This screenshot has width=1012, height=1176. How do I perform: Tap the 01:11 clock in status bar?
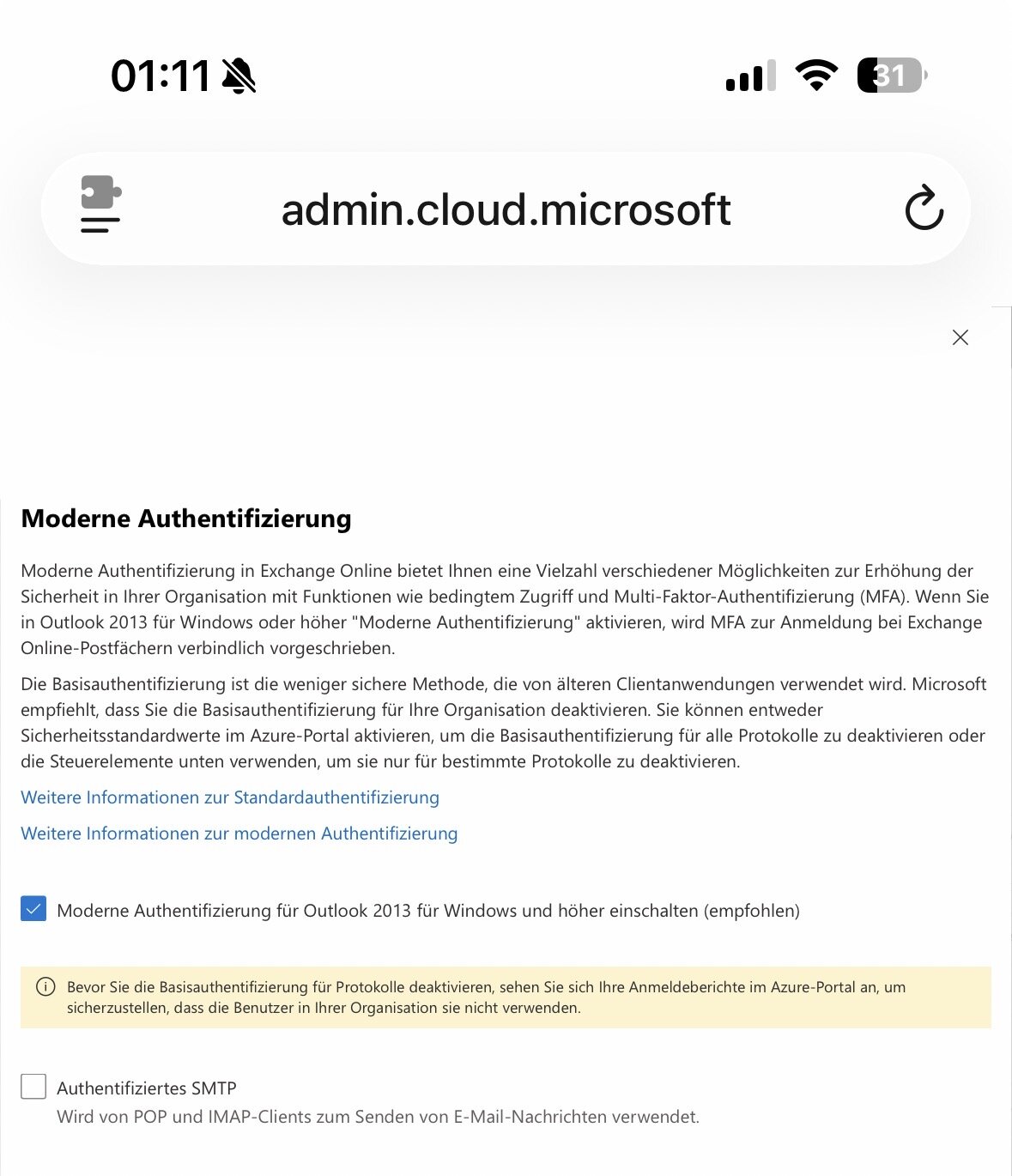[x=161, y=76]
